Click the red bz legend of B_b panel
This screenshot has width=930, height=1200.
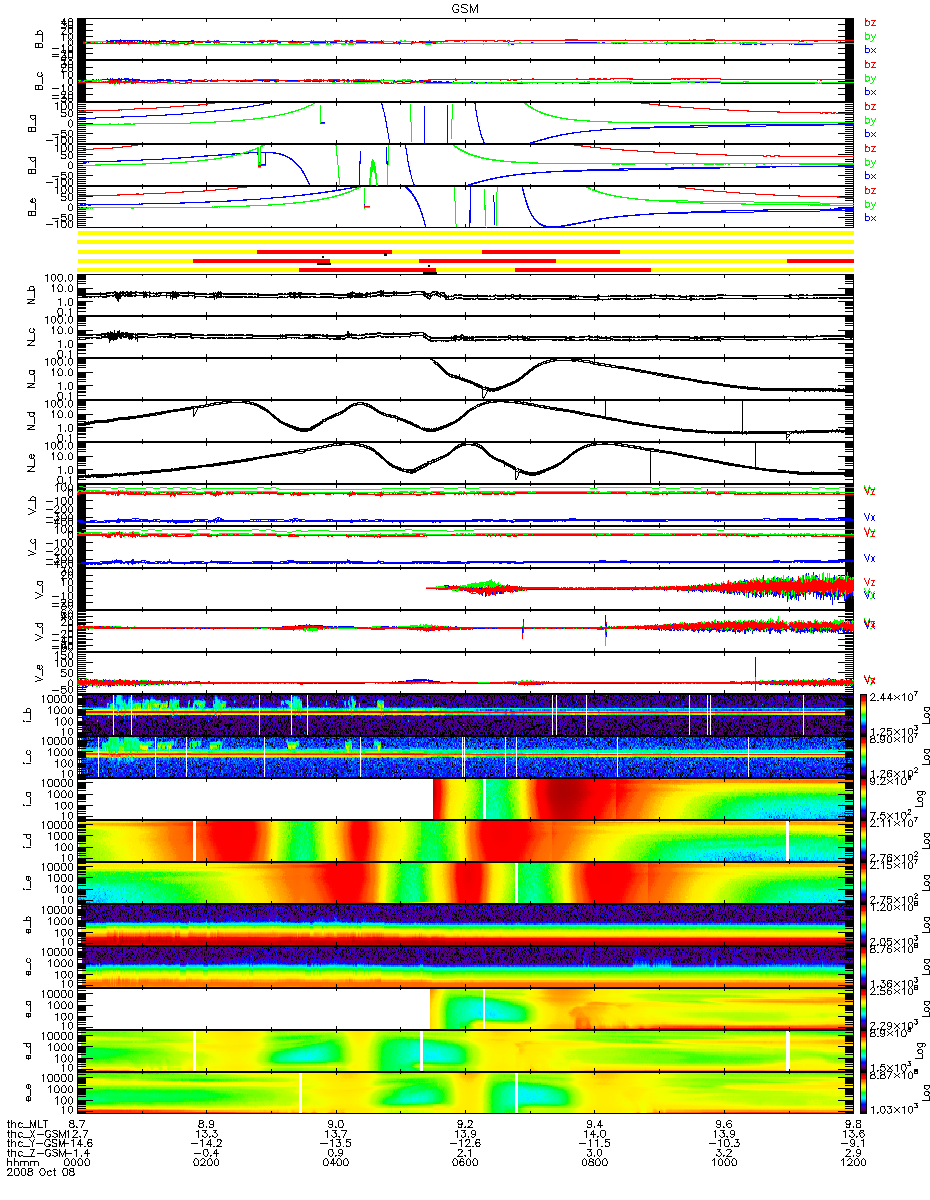pyautogui.click(x=870, y=23)
